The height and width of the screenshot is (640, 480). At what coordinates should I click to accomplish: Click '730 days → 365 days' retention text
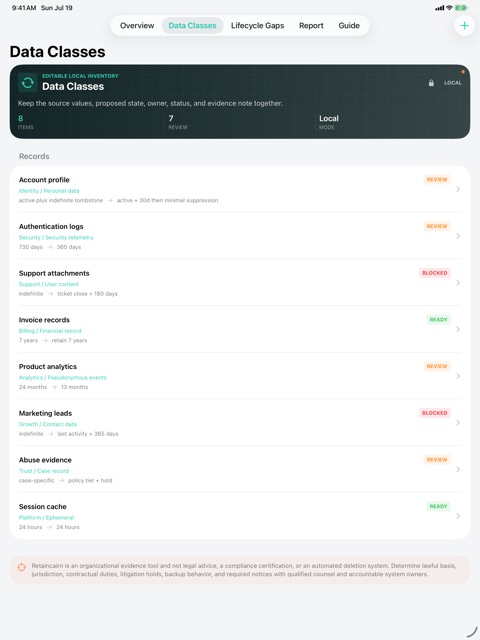(50, 247)
